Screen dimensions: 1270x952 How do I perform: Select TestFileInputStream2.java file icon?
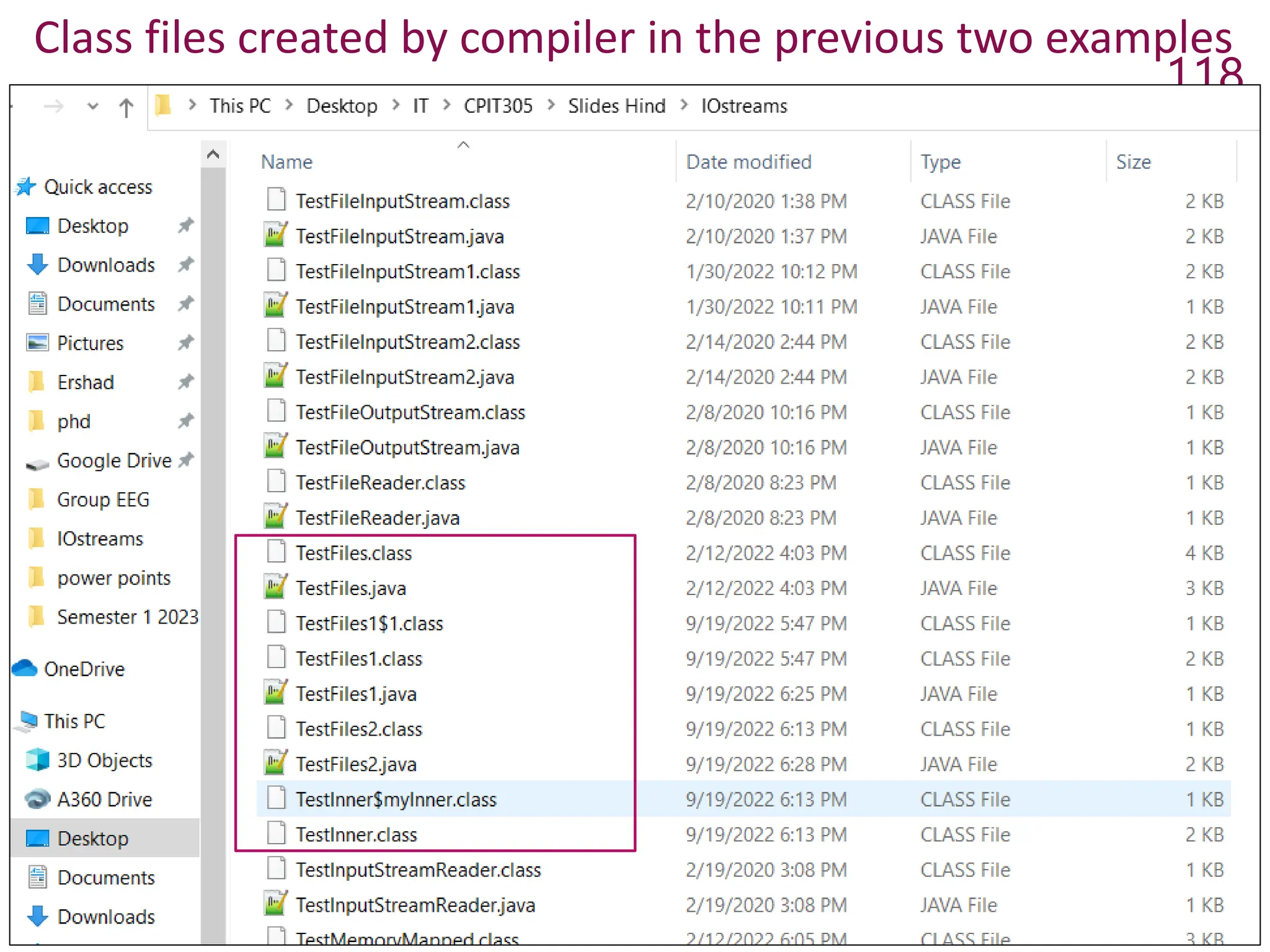(x=276, y=376)
